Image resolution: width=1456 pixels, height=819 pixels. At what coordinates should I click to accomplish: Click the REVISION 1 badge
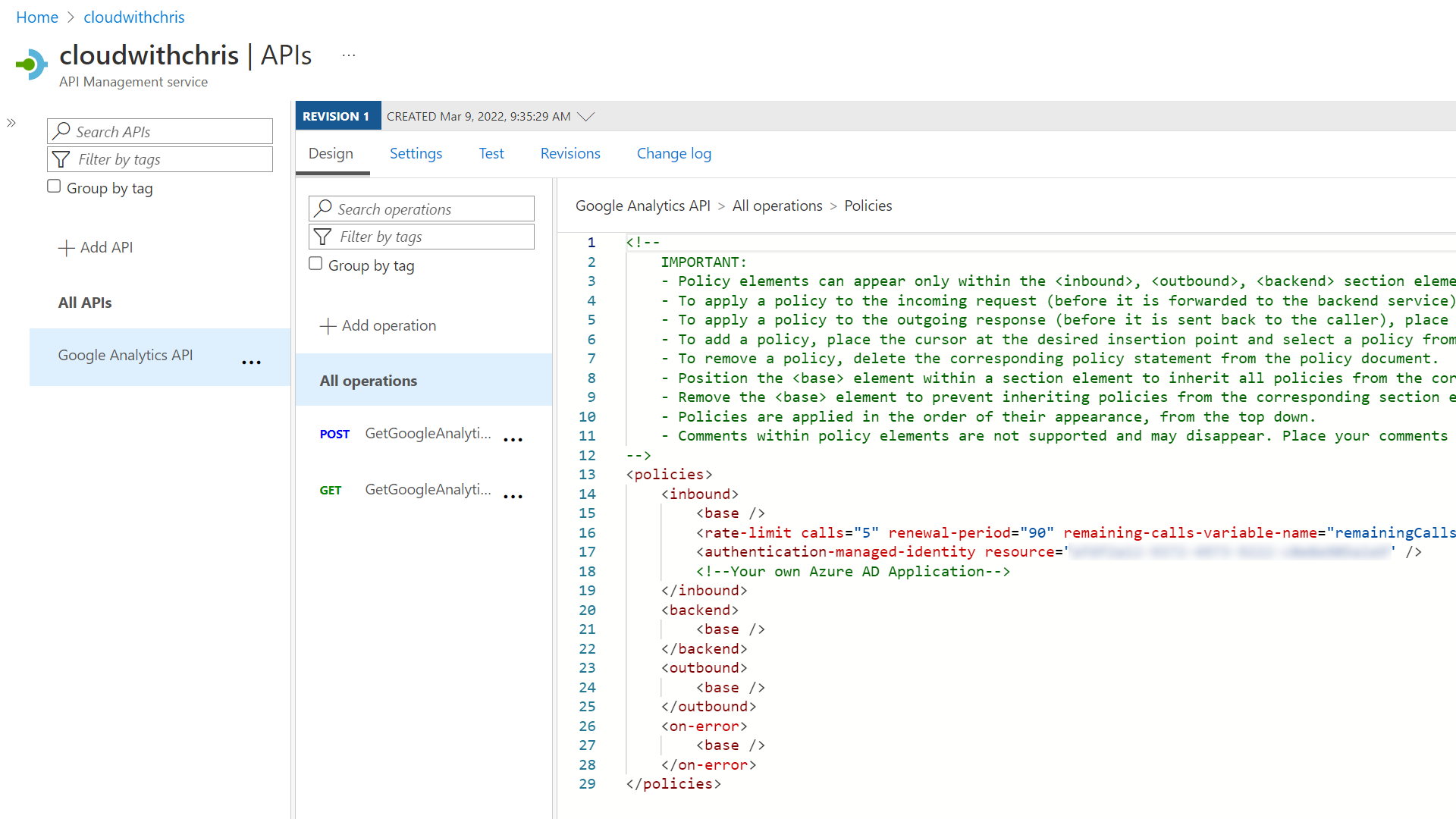pyautogui.click(x=337, y=116)
